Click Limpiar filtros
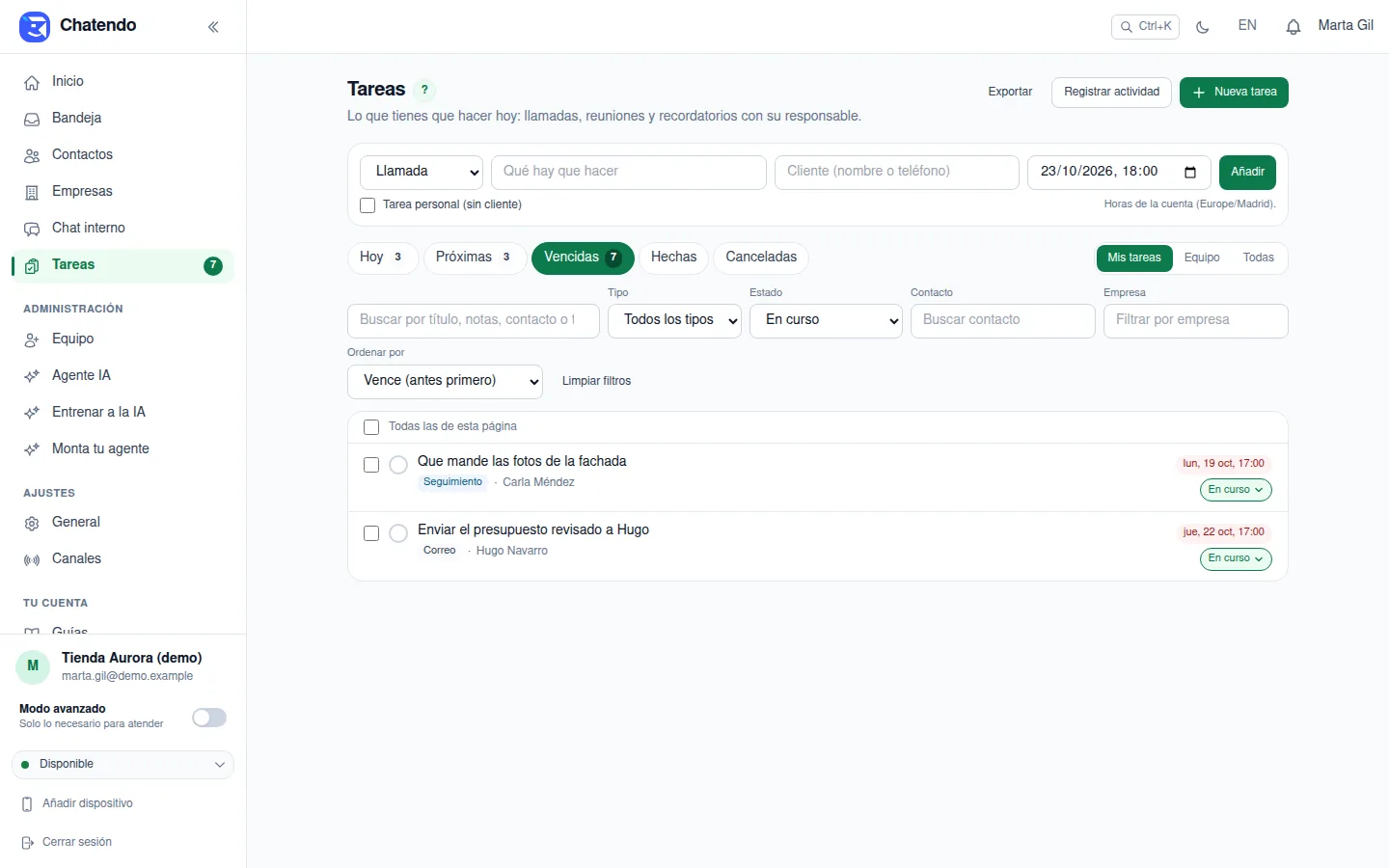 point(596,381)
